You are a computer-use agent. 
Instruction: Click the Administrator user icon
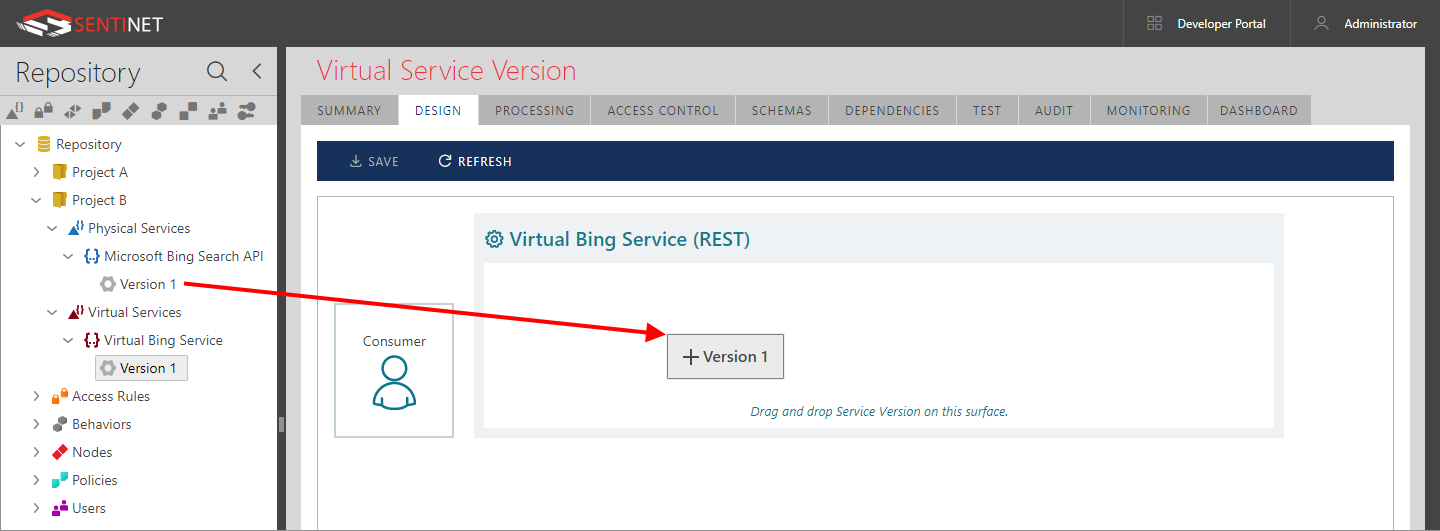pos(1322,23)
